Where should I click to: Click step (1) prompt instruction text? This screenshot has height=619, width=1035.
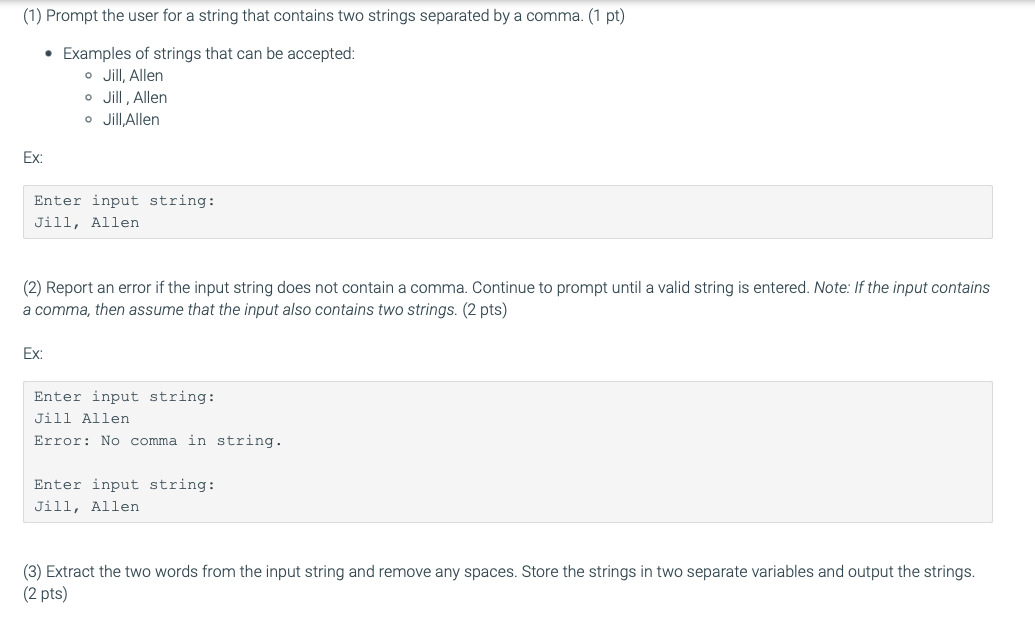(x=323, y=16)
